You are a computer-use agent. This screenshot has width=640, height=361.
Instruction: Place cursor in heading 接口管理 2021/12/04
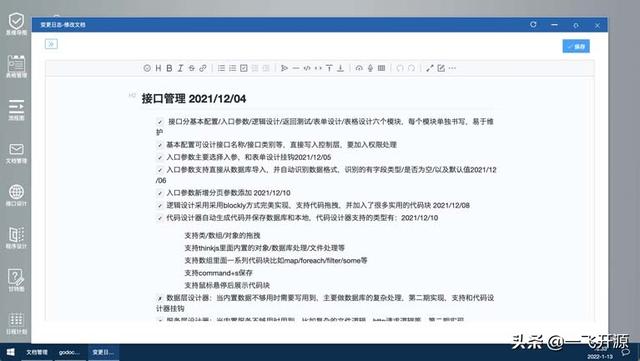pos(194,99)
